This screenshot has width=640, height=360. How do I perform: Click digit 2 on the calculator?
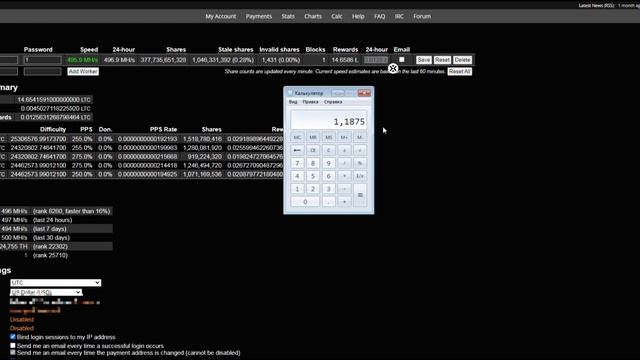pos(313,189)
